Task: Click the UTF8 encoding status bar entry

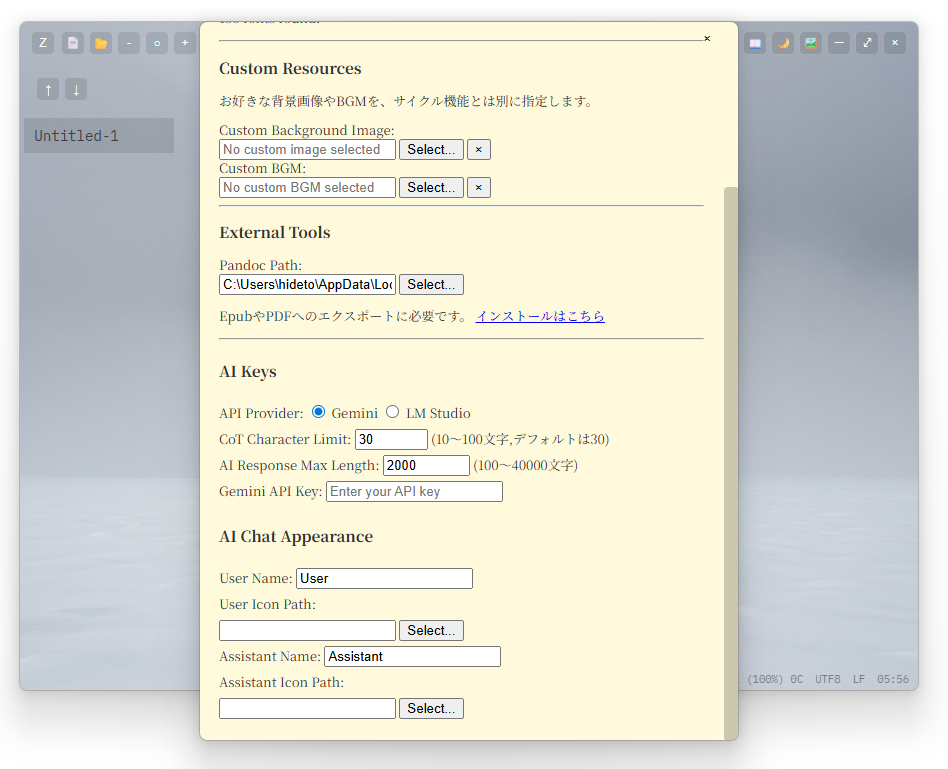Action: pyautogui.click(x=828, y=679)
